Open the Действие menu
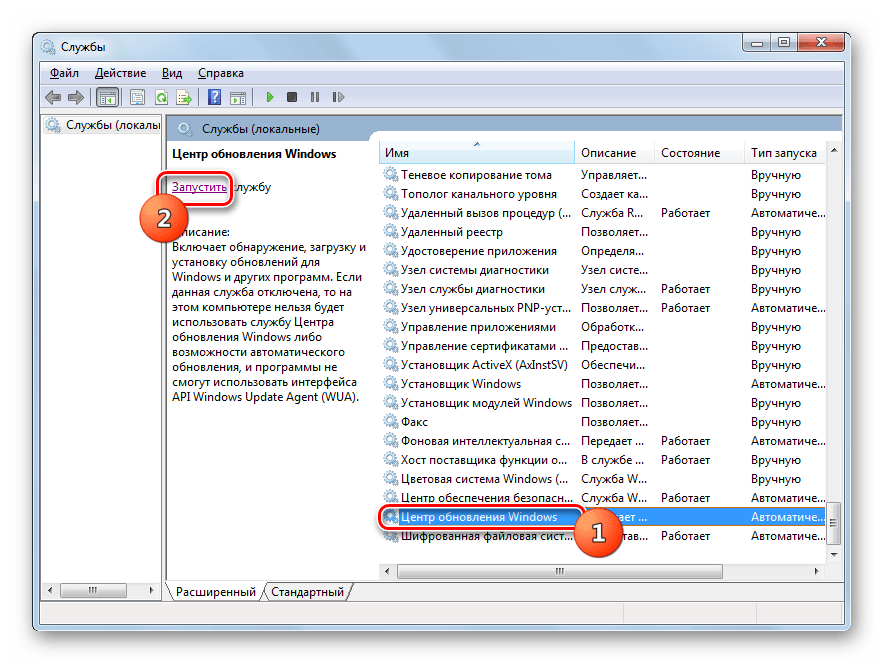The width and height of the screenshot is (884, 664). (120, 73)
